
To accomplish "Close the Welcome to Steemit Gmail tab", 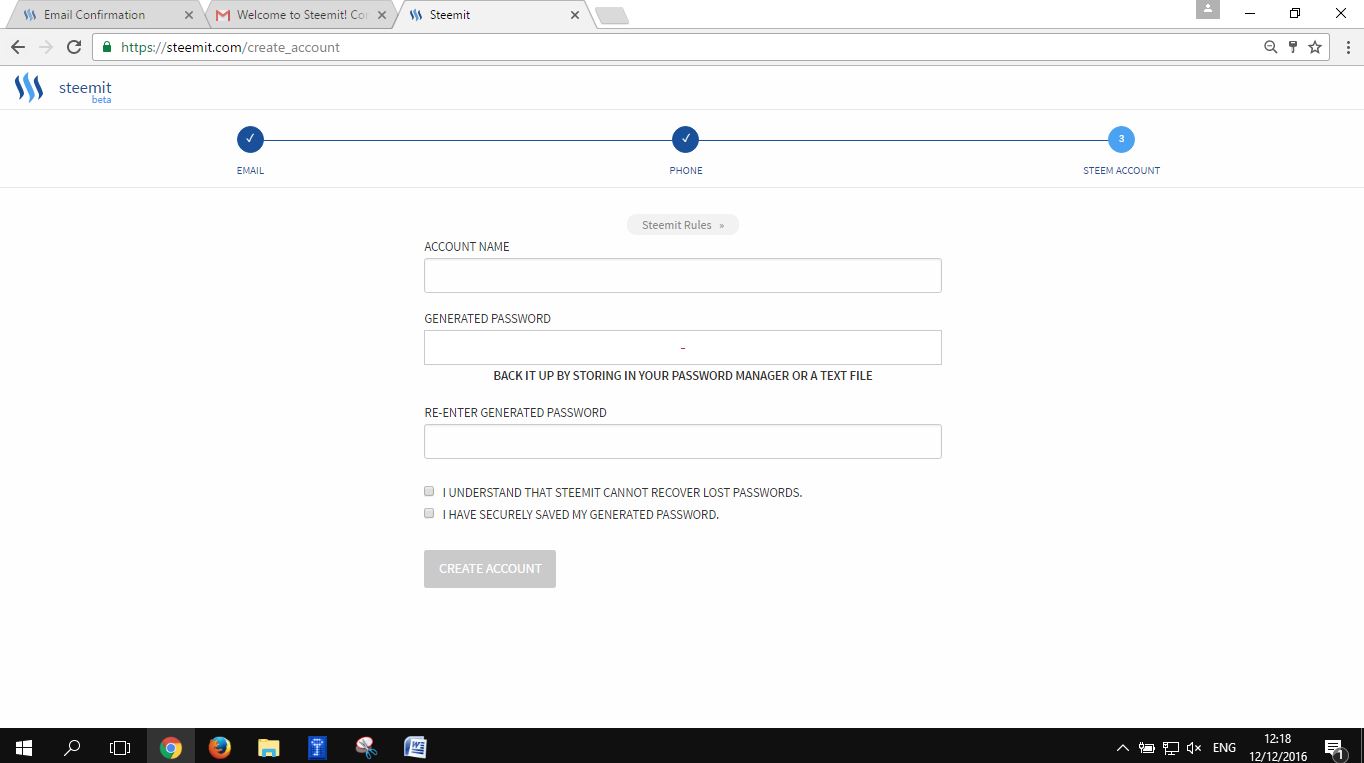I will pos(382,15).
